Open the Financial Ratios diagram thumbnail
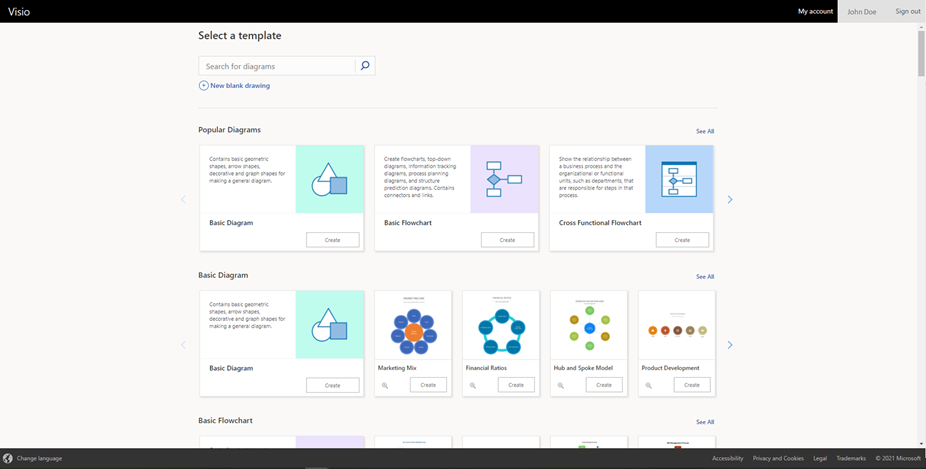The height and width of the screenshot is (469, 926). (x=501, y=325)
